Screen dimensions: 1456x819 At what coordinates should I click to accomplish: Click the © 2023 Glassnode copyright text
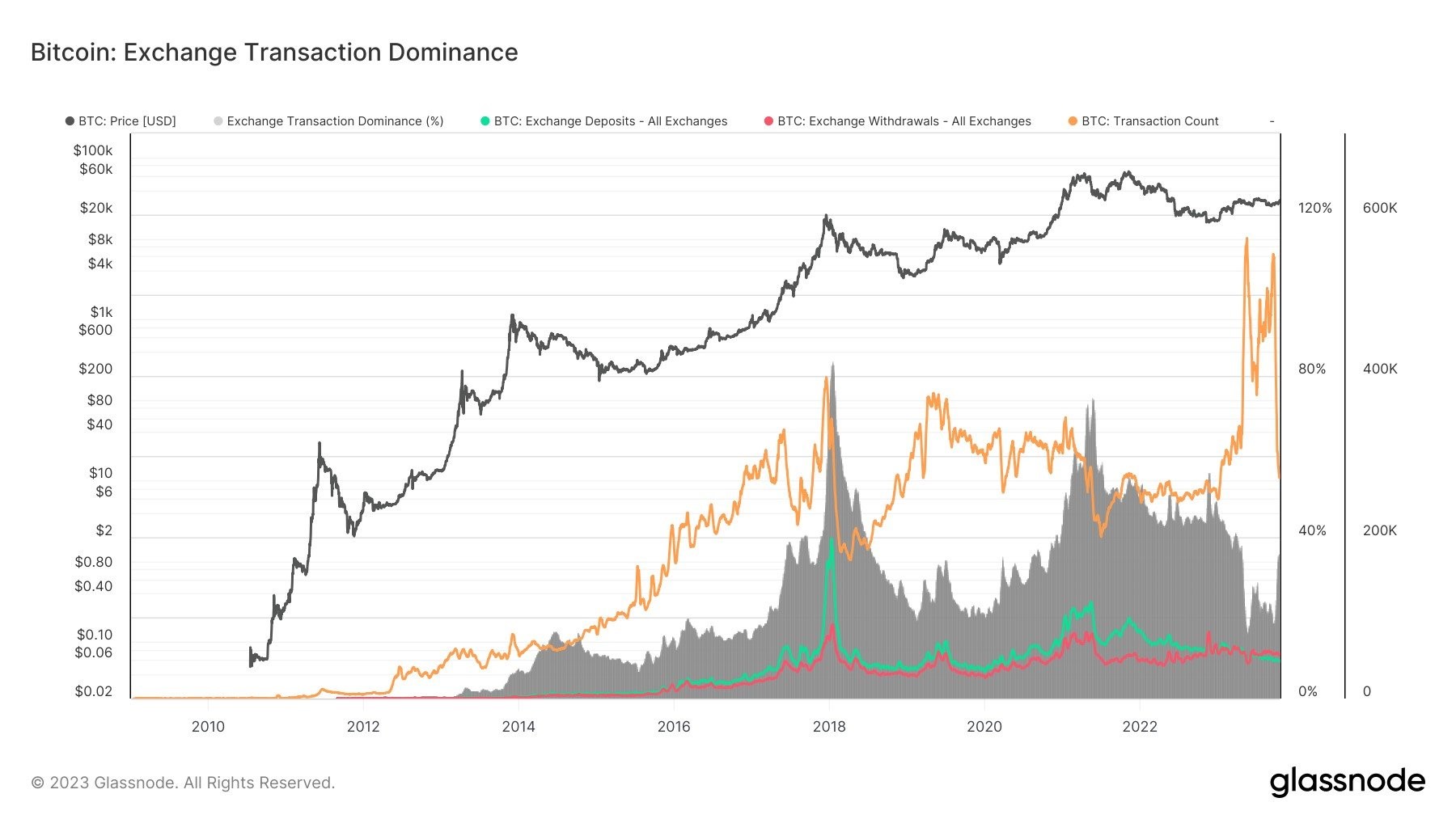tap(180, 783)
